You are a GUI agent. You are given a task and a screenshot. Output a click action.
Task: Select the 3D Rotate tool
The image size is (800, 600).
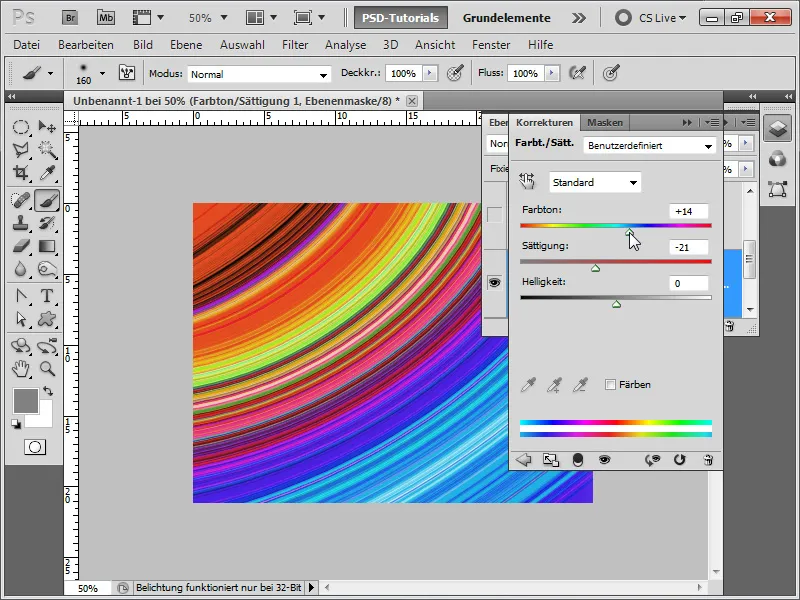click(20, 346)
